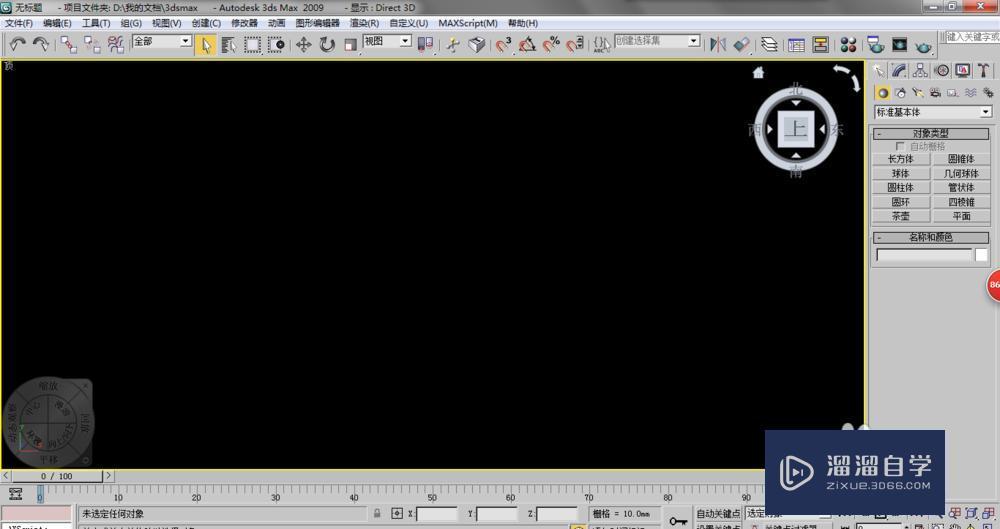Click the 茶壶 teapot button

click(x=901, y=216)
